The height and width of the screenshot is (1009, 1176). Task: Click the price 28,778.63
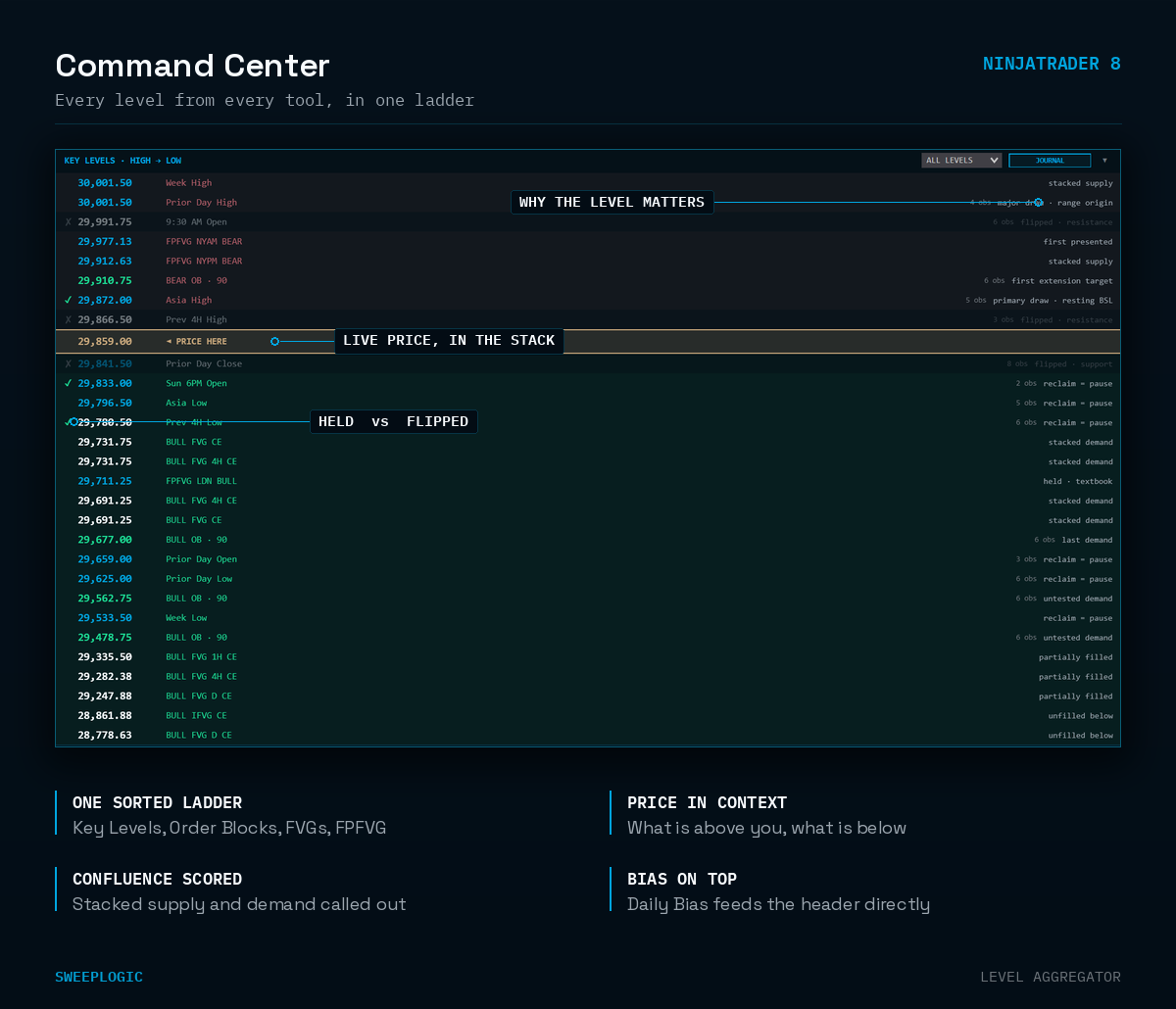click(x=105, y=736)
